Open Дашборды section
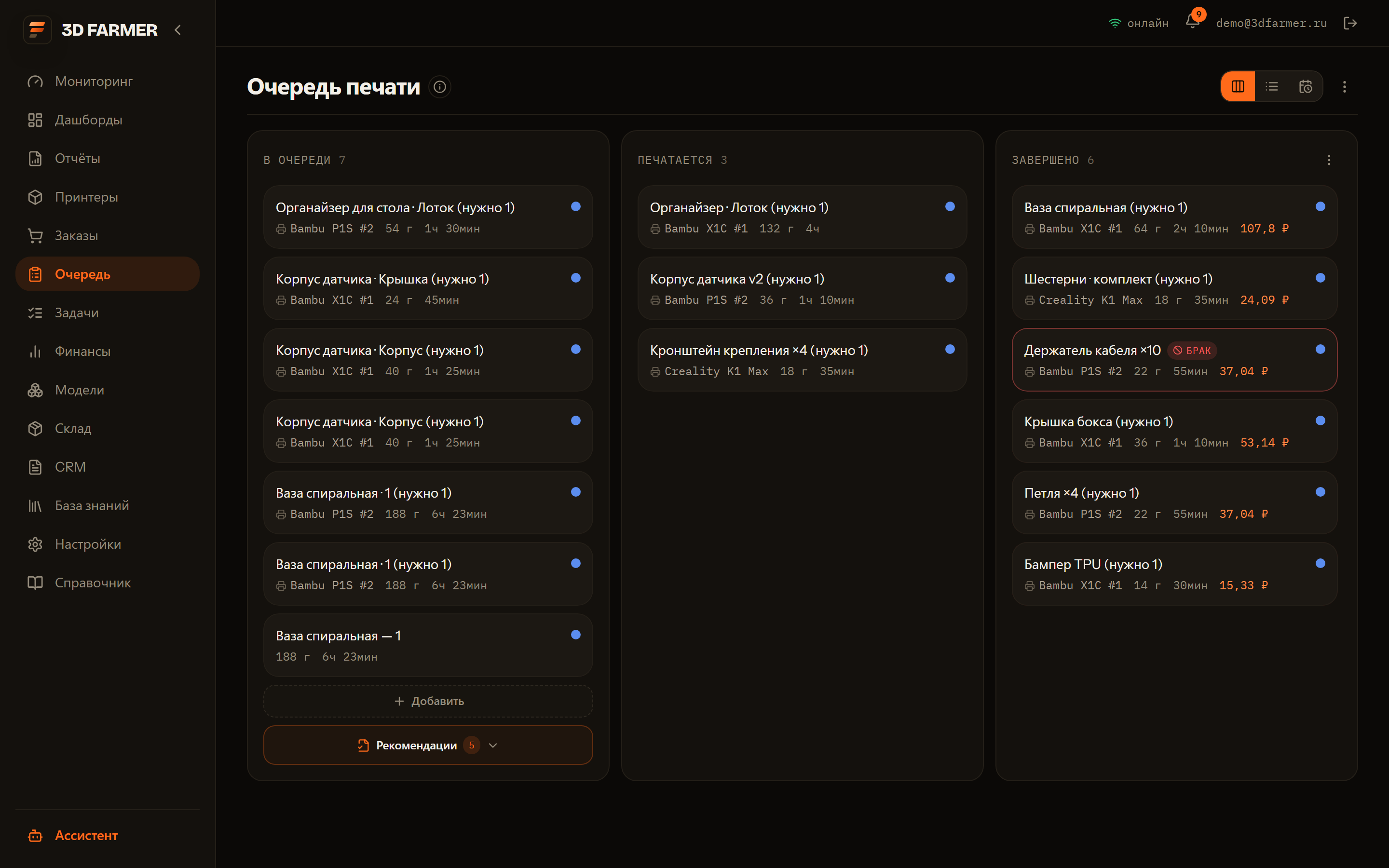The height and width of the screenshot is (868, 1389). [x=108, y=120]
